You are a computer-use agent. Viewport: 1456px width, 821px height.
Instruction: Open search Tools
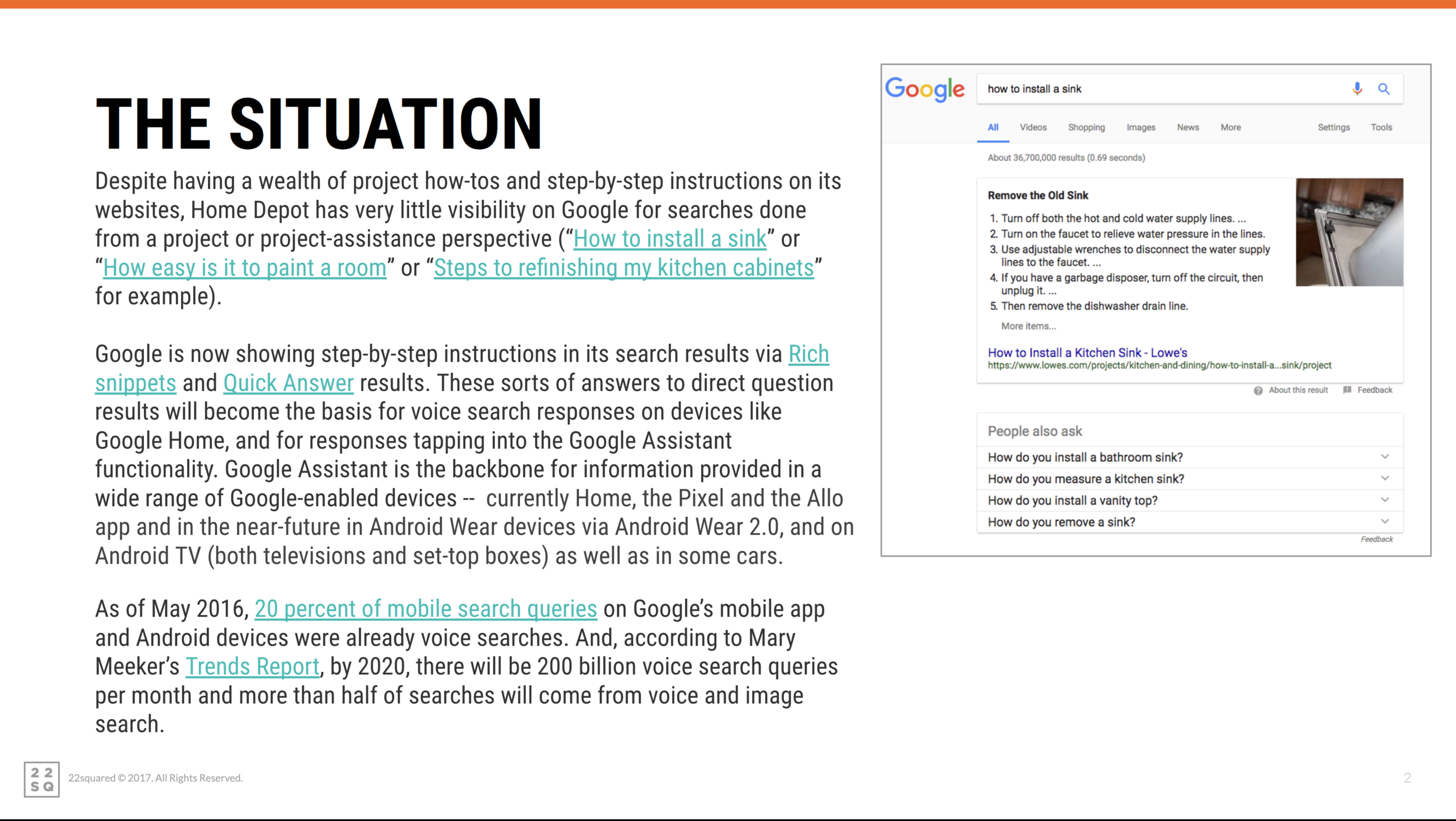click(x=1381, y=127)
